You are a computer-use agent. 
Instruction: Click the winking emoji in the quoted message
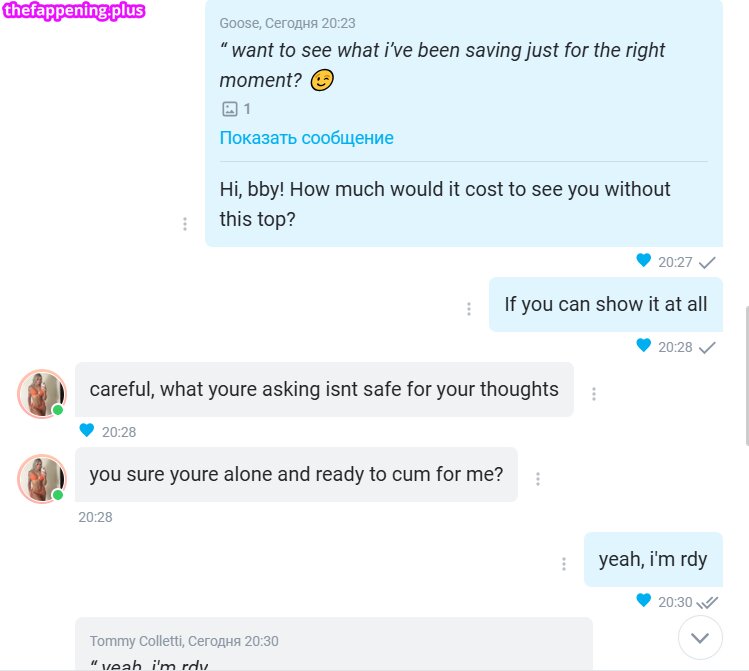tap(321, 81)
